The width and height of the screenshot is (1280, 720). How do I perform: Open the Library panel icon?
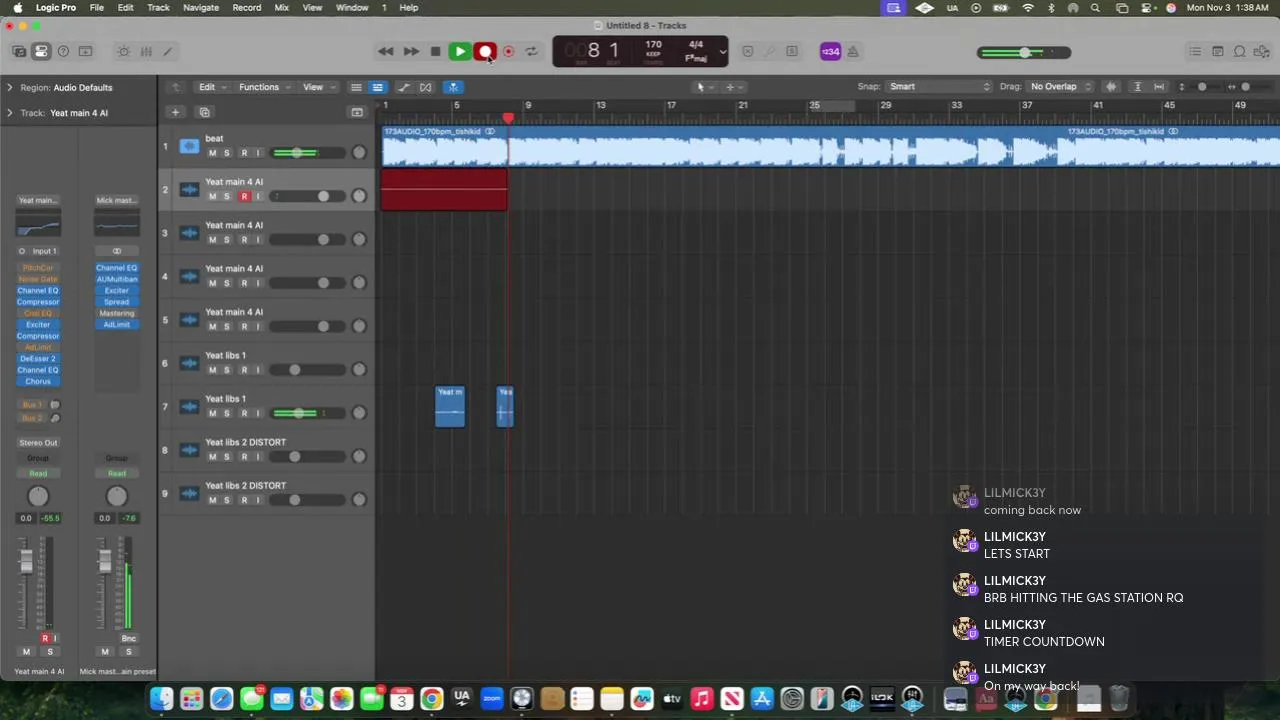(19, 51)
